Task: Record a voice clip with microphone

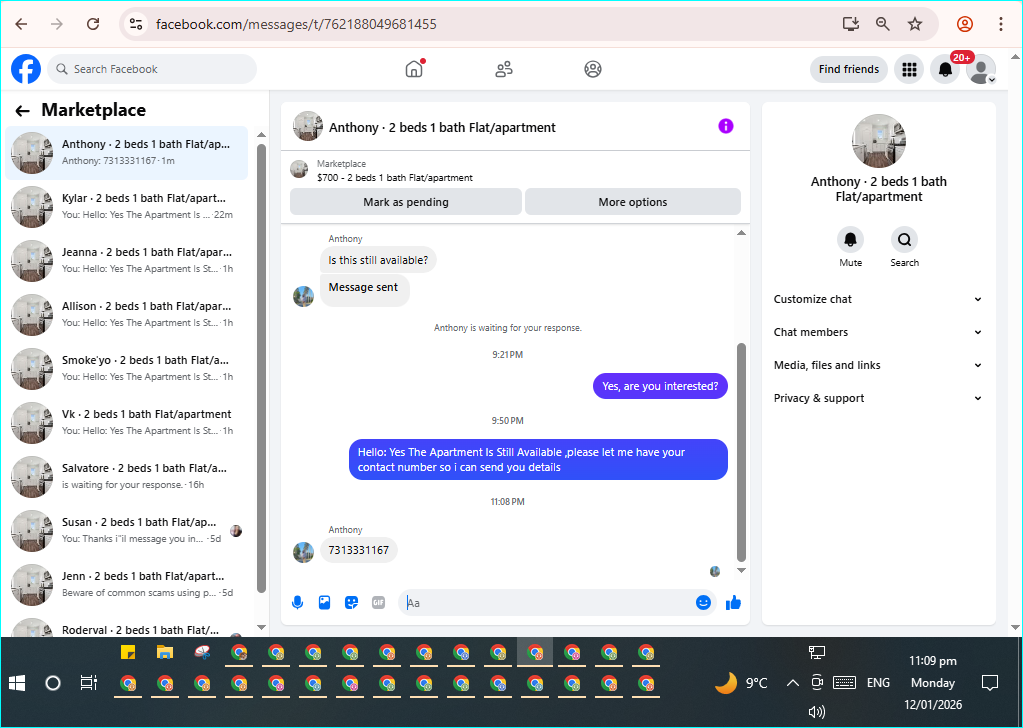Action: coord(298,603)
